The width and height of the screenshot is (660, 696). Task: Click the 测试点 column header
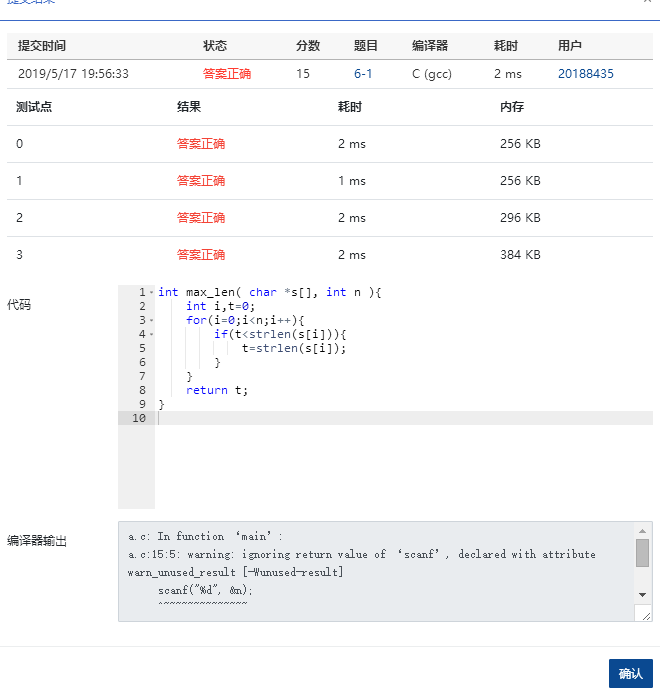point(34,107)
